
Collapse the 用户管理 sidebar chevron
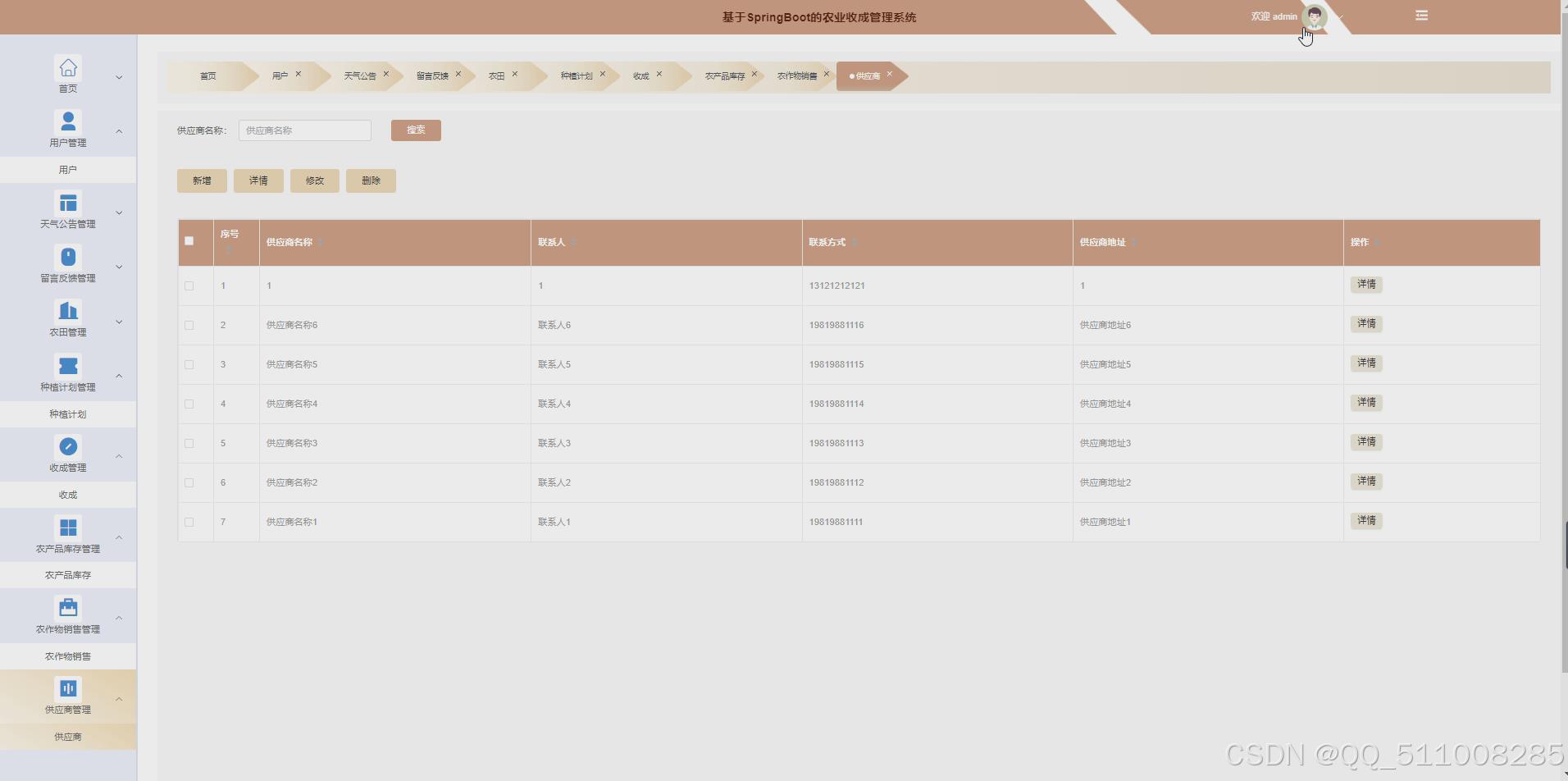pos(119,131)
